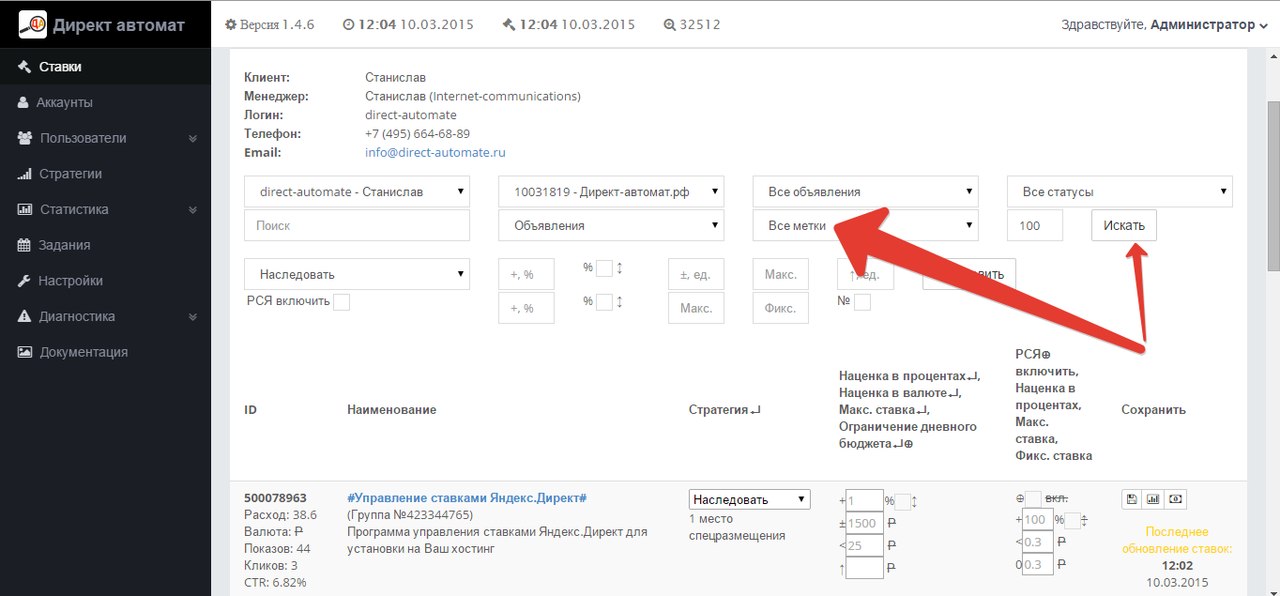
Task: Click the page's vertical scrollbar thumb
Action: click(x=1273, y=185)
